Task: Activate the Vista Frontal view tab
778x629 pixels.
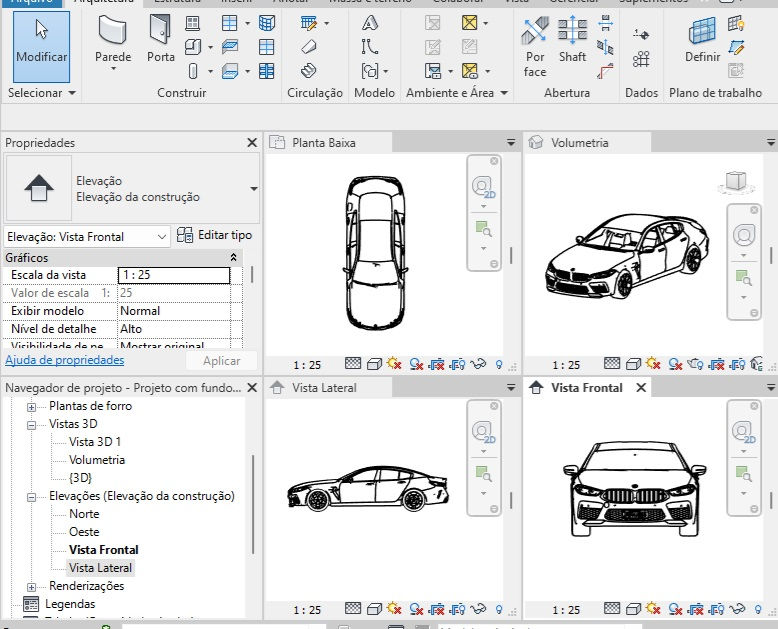Action: click(x=586, y=388)
